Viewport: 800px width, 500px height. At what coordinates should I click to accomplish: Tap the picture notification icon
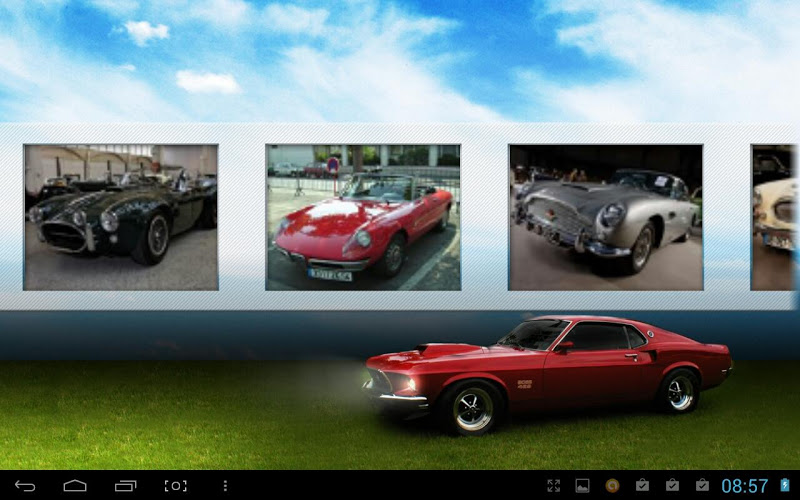point(582,486)
